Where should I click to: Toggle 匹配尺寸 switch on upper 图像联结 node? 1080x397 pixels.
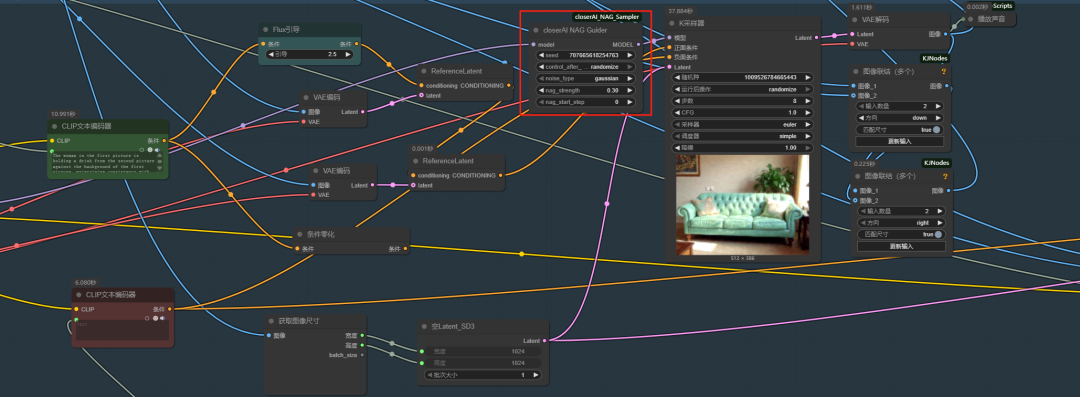[x=937, y=129]
